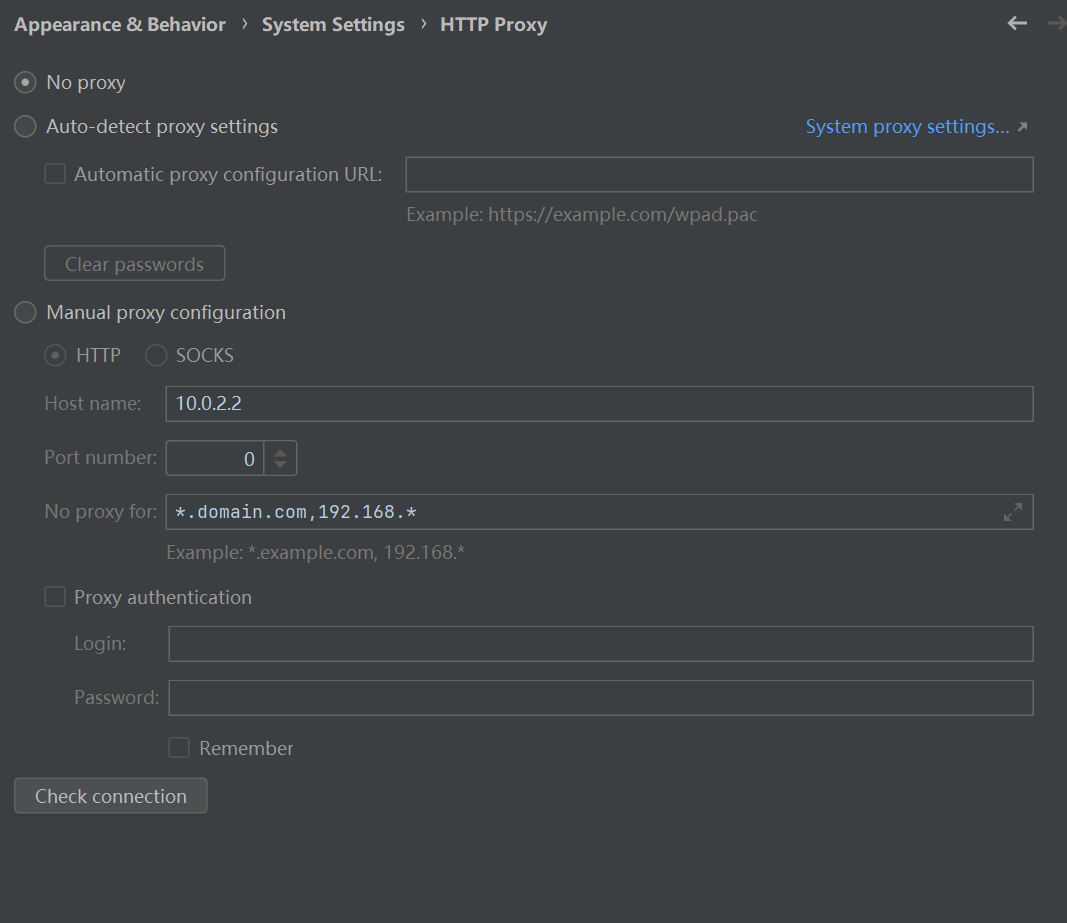
Task: Select the No proxy radio button
Action: (26, 82)
